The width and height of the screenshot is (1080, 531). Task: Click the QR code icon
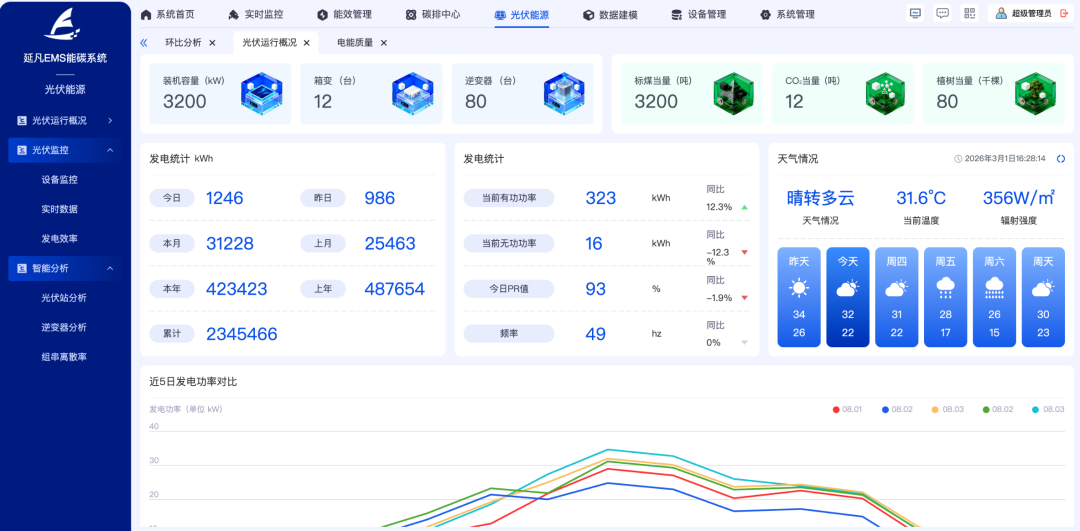969,13
